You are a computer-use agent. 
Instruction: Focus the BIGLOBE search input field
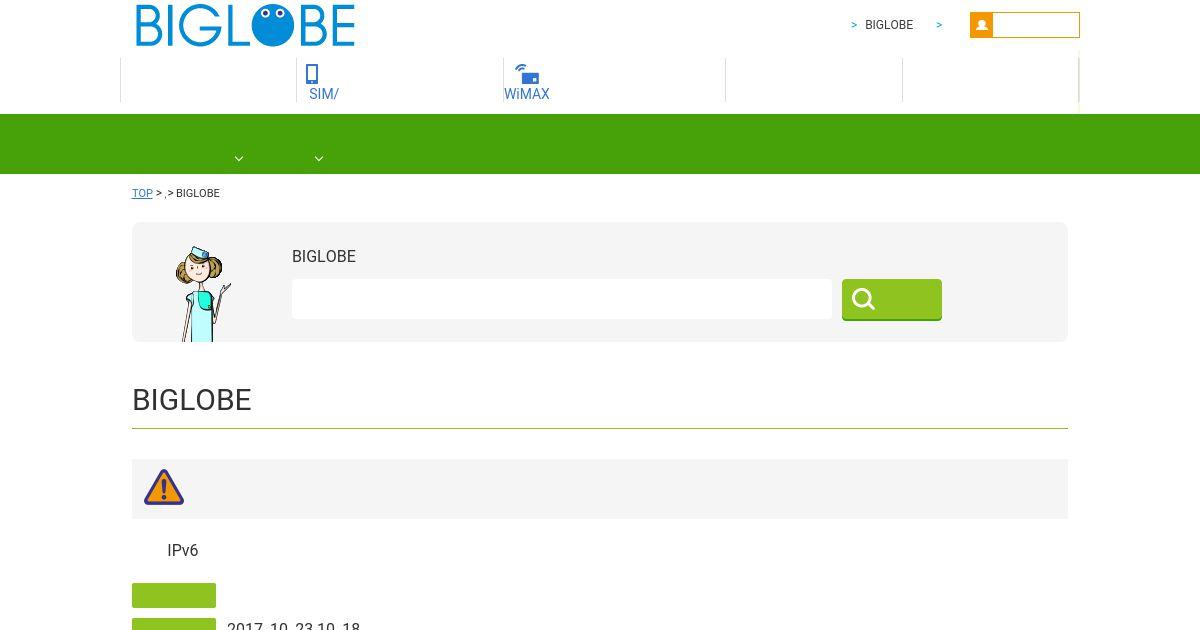click(562, 299)
